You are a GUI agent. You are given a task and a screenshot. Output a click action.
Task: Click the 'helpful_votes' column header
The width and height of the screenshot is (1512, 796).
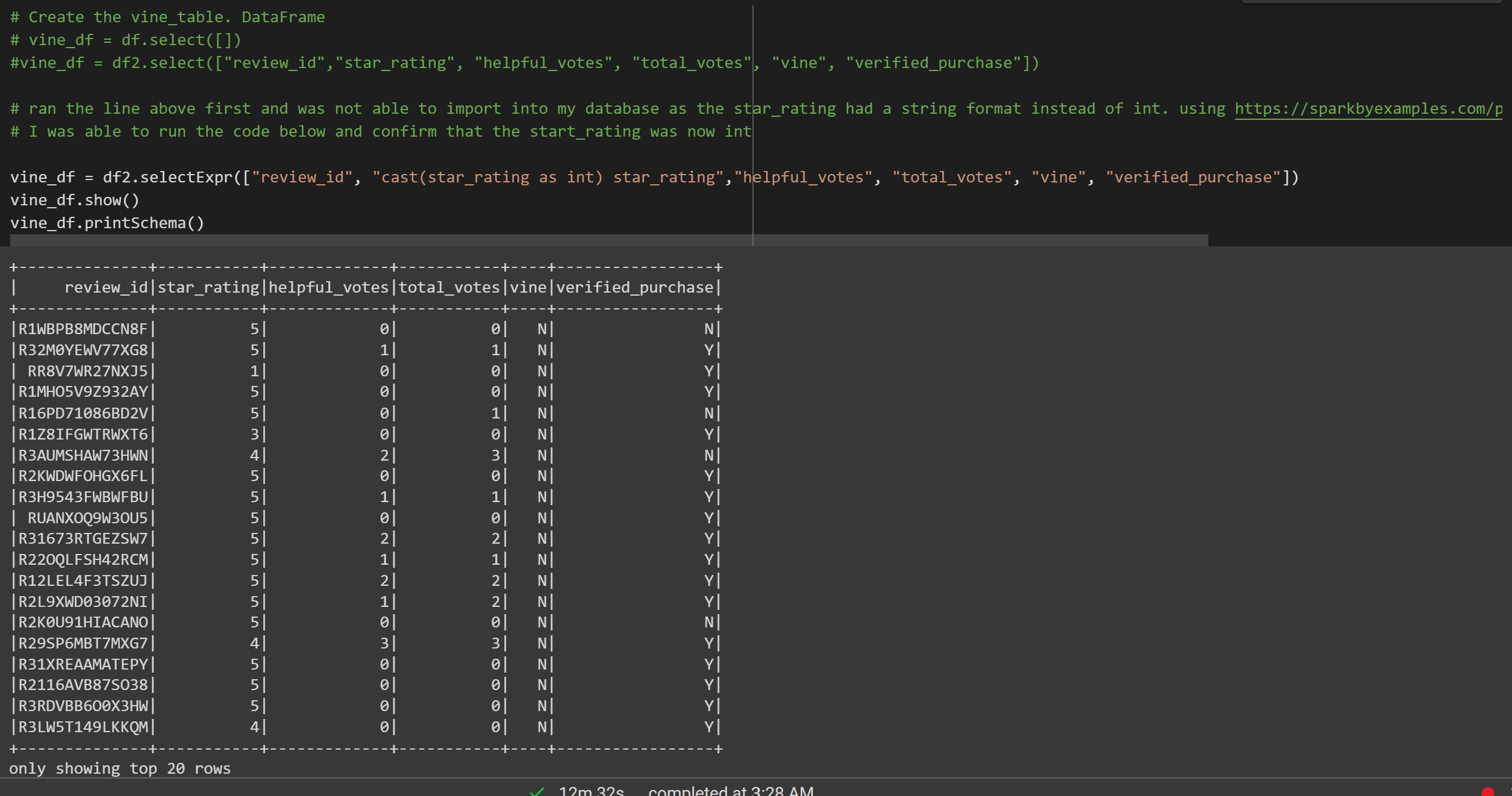pyautogui.click(x=328, y=287)
